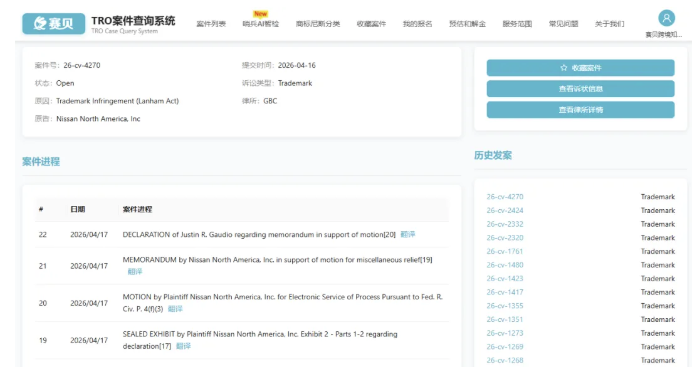697x378 pixels.
Task: Click the 历史发案 section heading
Action: [493, 155]
